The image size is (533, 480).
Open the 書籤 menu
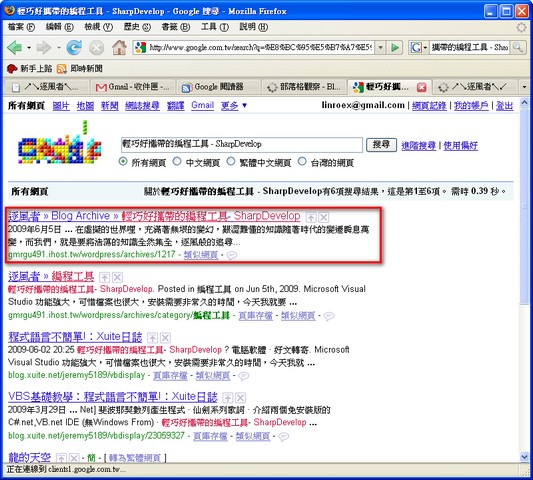click(x=176, y=27)
